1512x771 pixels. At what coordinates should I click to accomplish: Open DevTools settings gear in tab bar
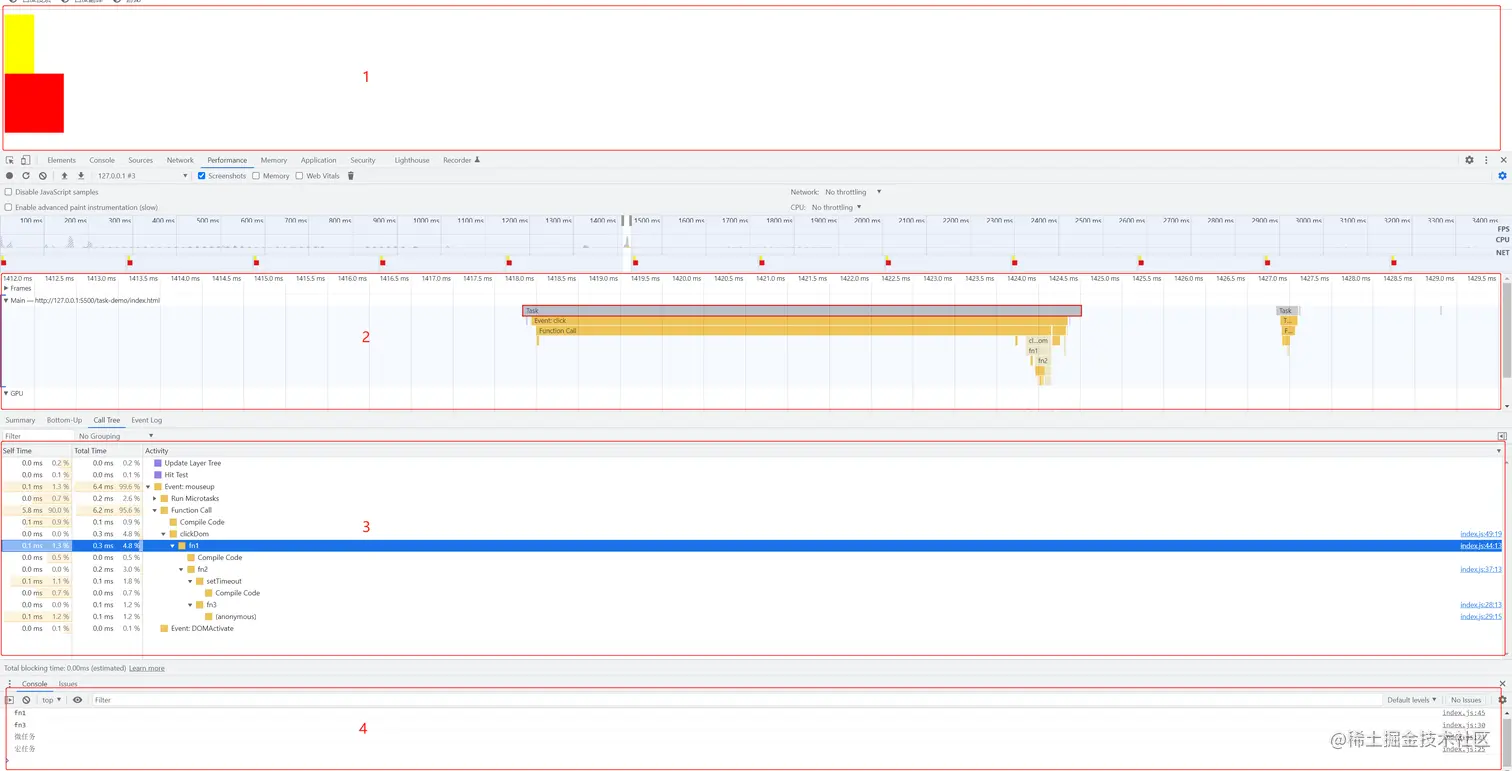[x=1469, y=160]
